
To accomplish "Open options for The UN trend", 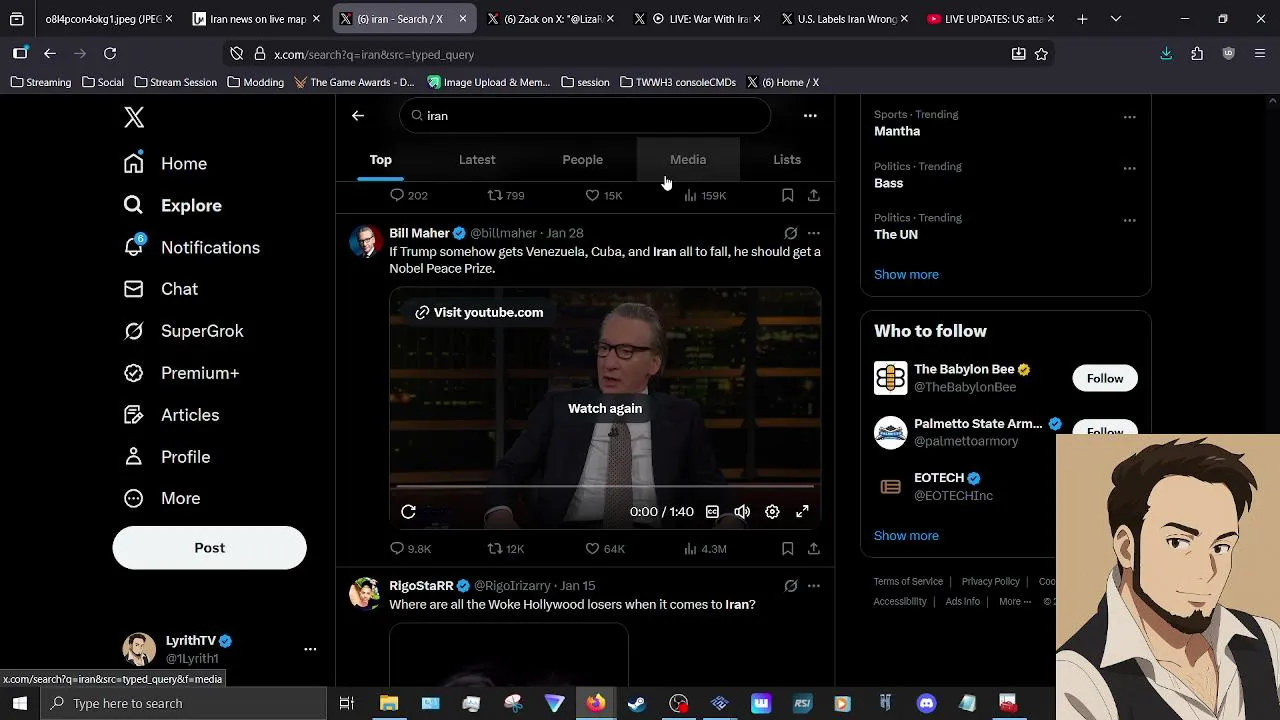I will tap(1130, 220).
